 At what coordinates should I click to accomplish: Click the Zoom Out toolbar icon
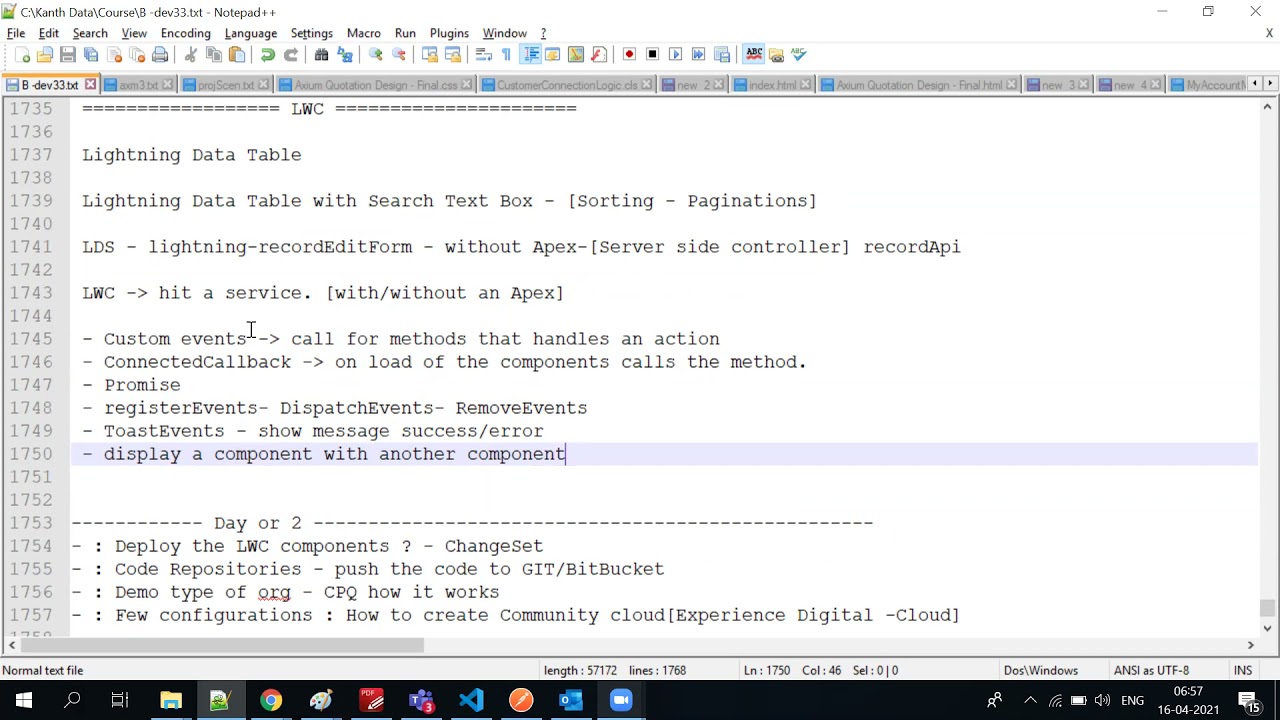[399, 55]
